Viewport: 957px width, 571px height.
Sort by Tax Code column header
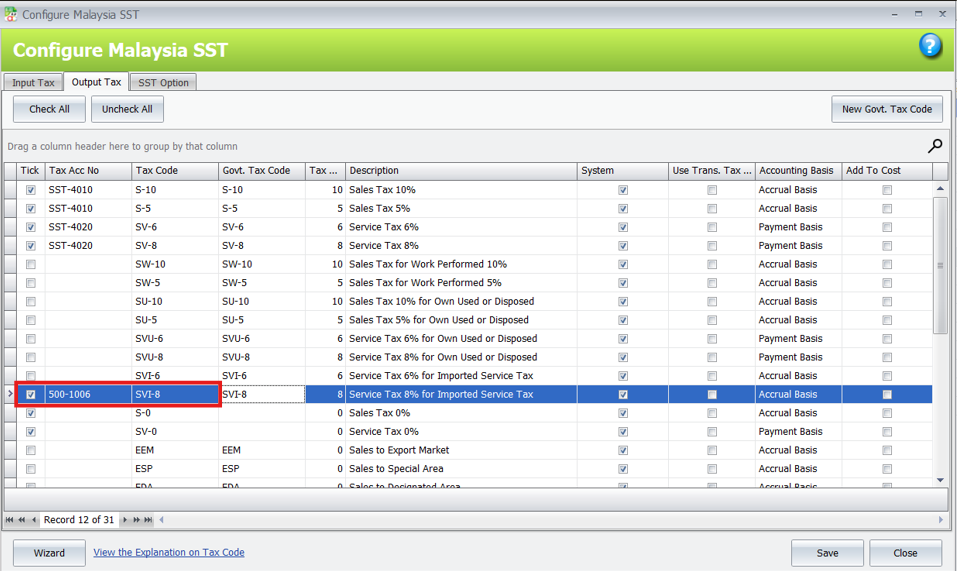(175, 171)
